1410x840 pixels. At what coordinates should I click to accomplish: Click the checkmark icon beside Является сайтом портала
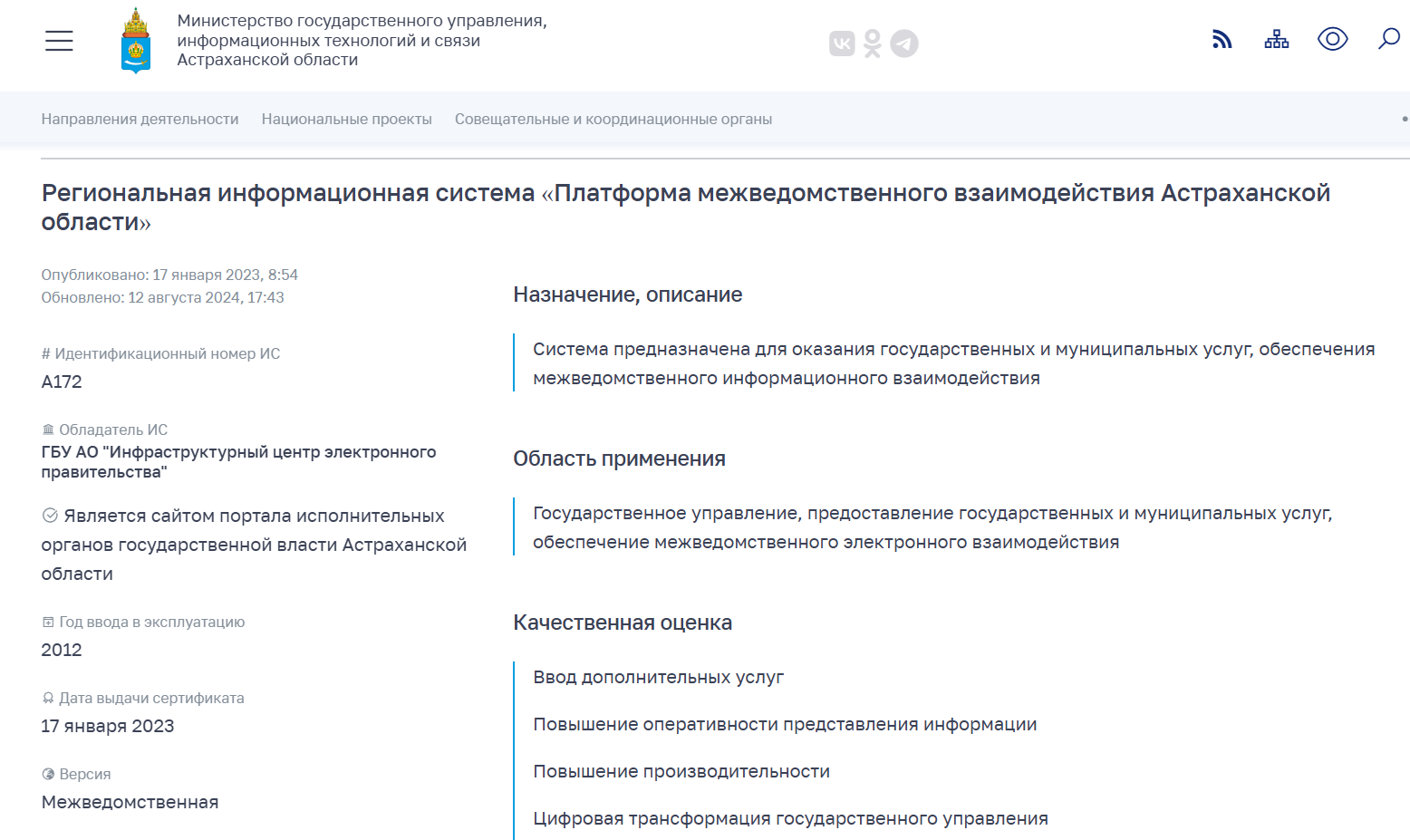point(51,516)
